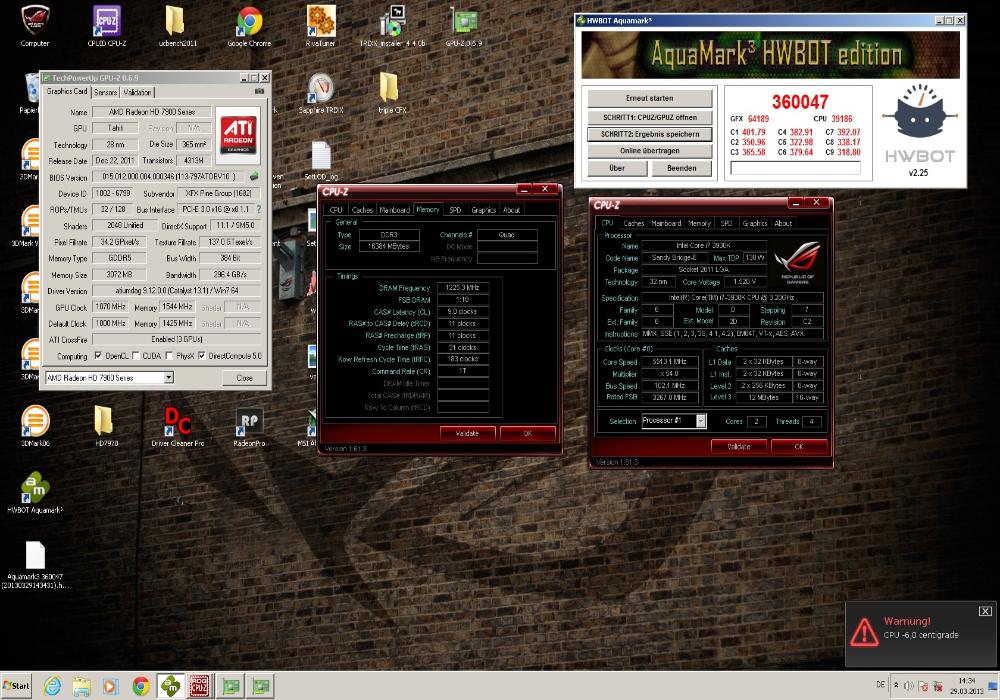Toggle DirectCompute 5.0 checkbox
The height and width of the screenshot is (700, 1000).
click(202, 356)
